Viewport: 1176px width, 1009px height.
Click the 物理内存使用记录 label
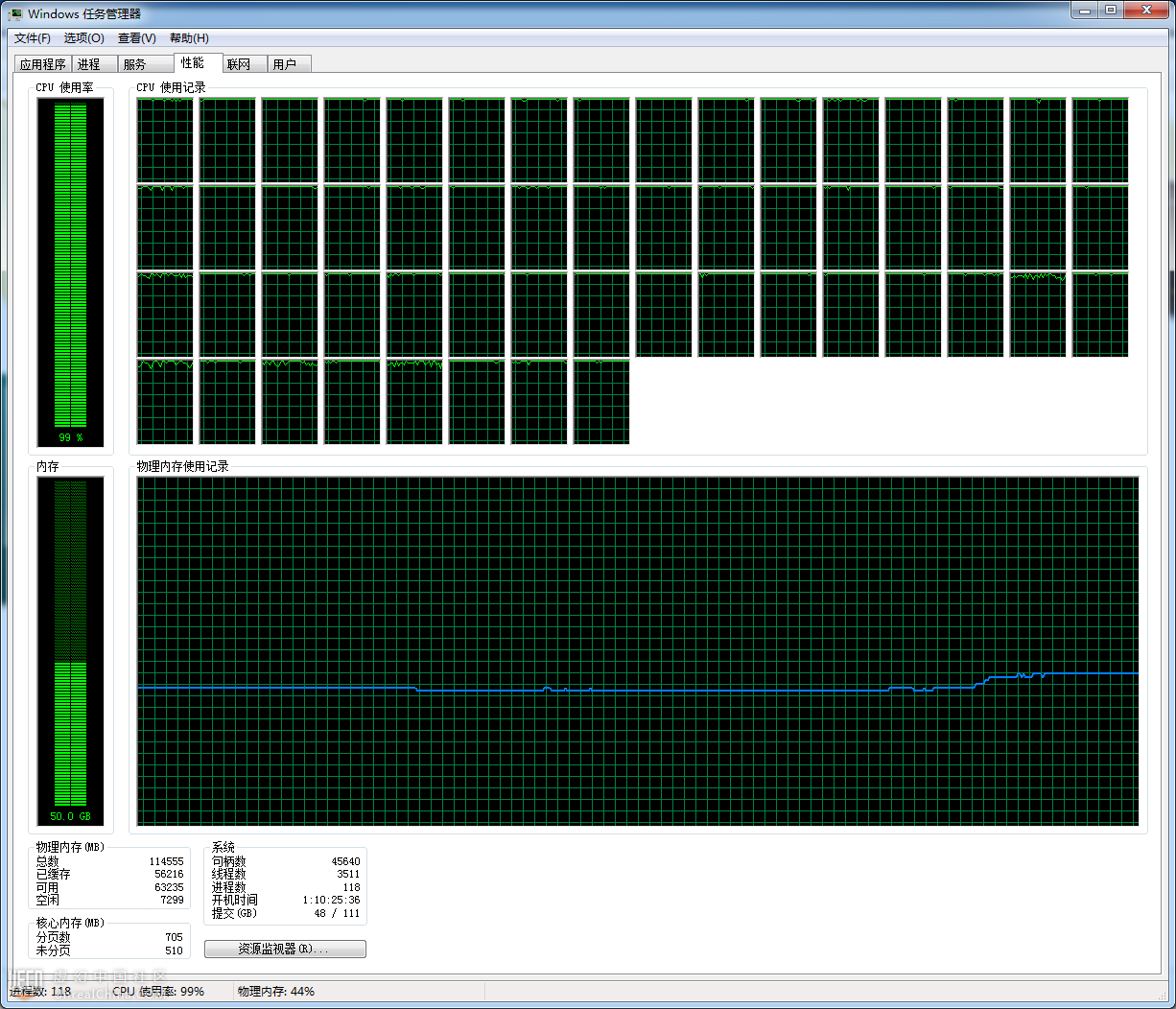(182, 466)
